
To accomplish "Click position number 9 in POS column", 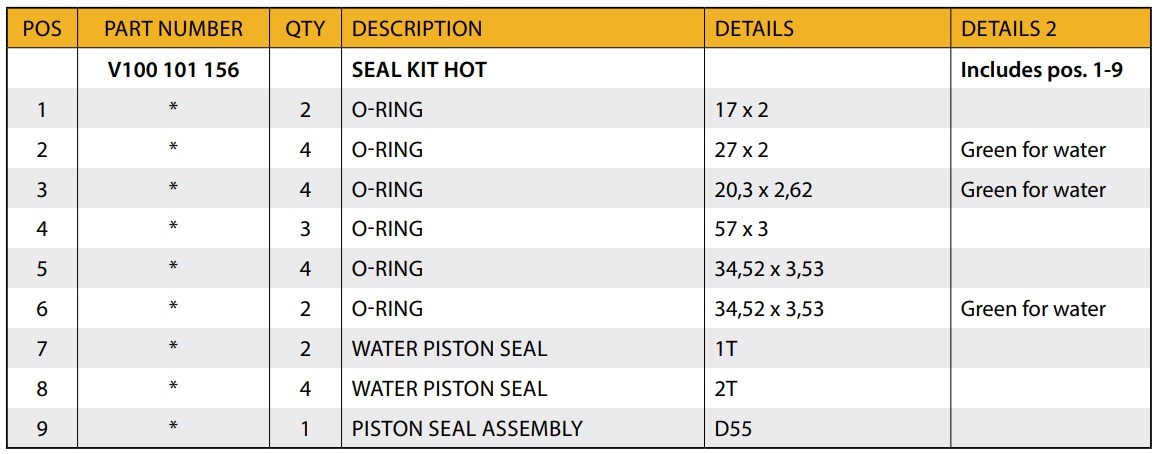I will pyautogui.click(x=41, y=429).
